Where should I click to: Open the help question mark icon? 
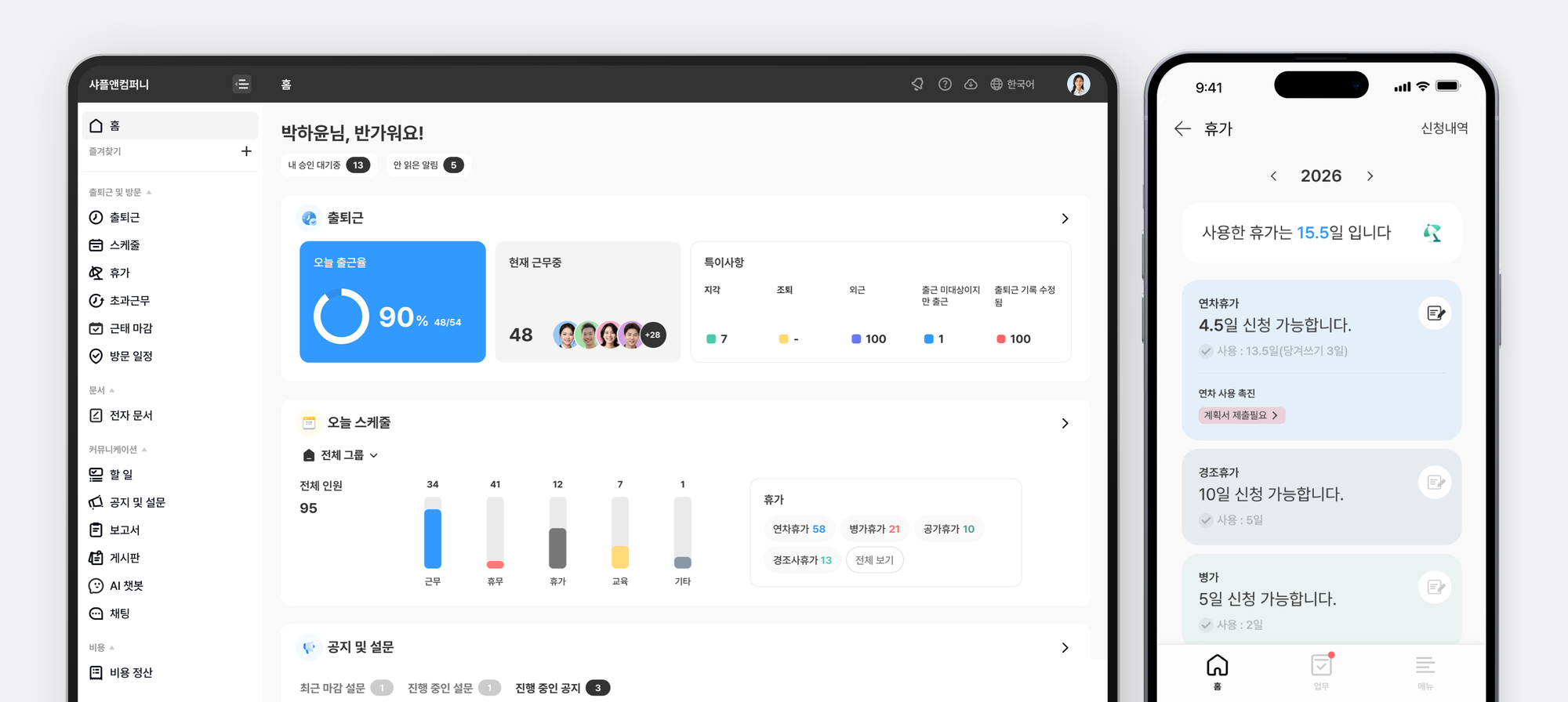pyautogui.click(x=945, y=84)
